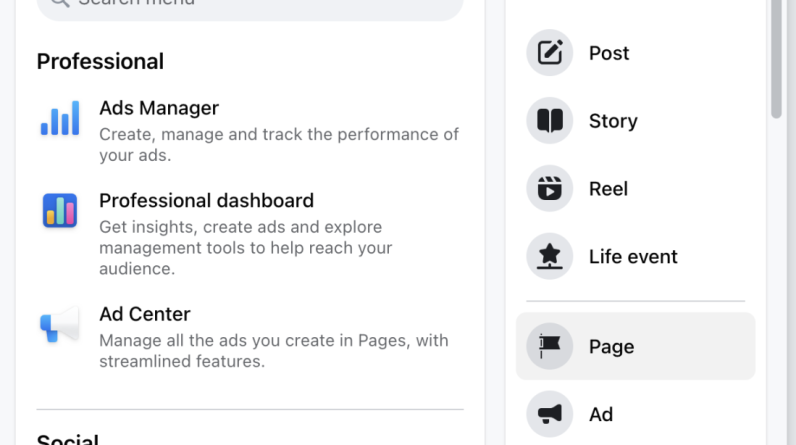Open the Ad Center title link
The image size is (796, 445).
[x=145, y=314]
